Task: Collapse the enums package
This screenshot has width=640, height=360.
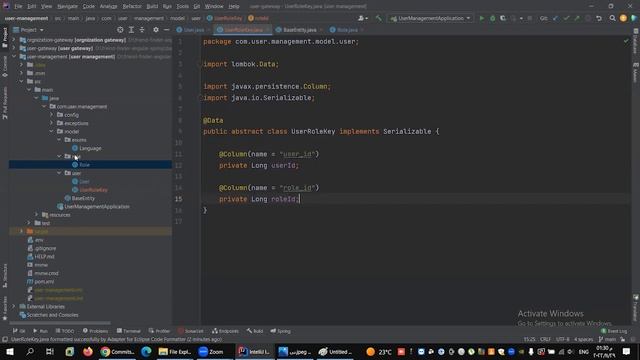Action: (60, 140)
